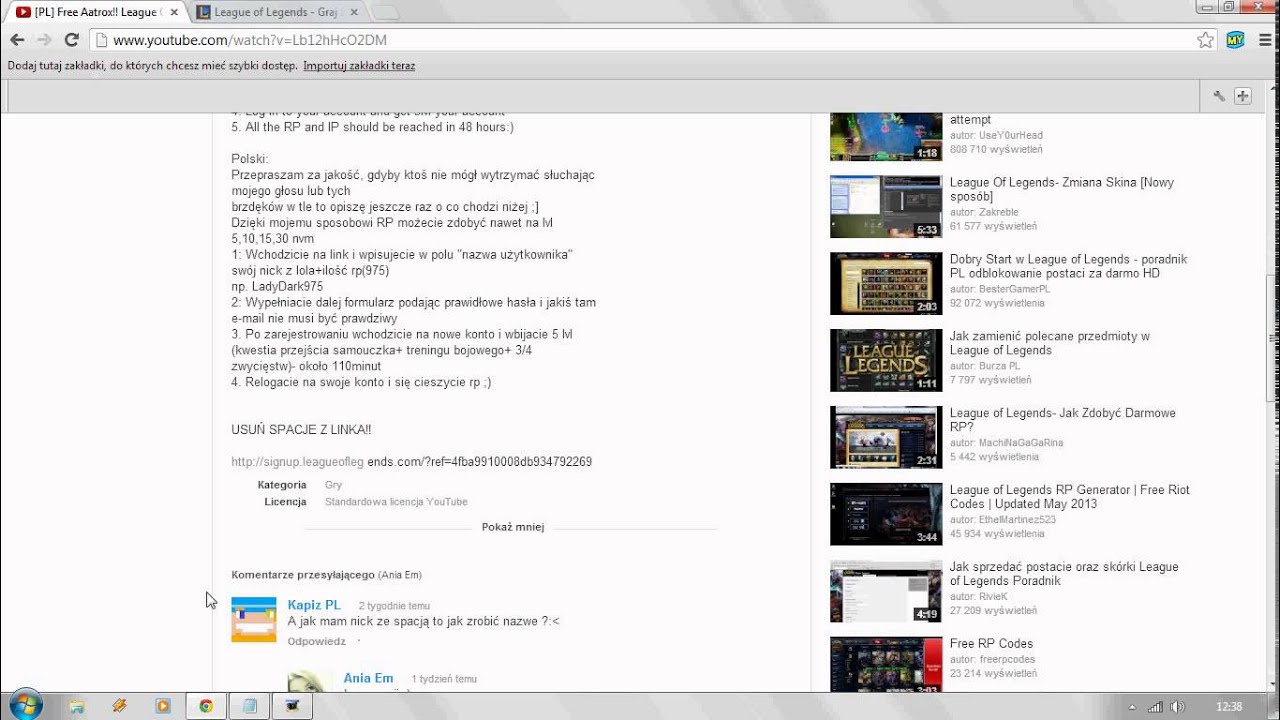Open the screen recorder taskbar window
Image resolution: width=1280 pixels, height=720 pixels.
click(293, 706)
